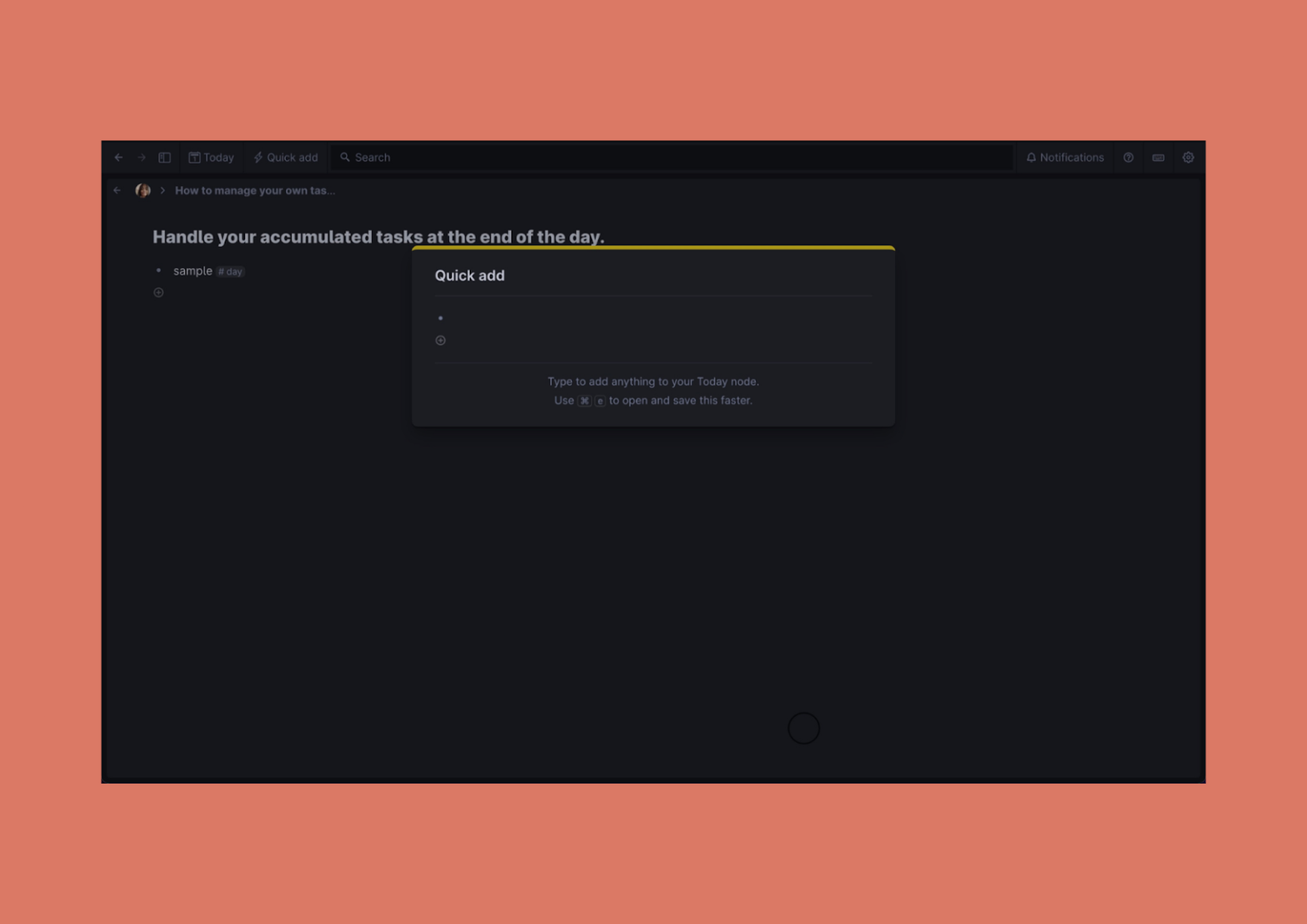
Task: Click the plus icon below the sample node
Action: coord(158,292)
